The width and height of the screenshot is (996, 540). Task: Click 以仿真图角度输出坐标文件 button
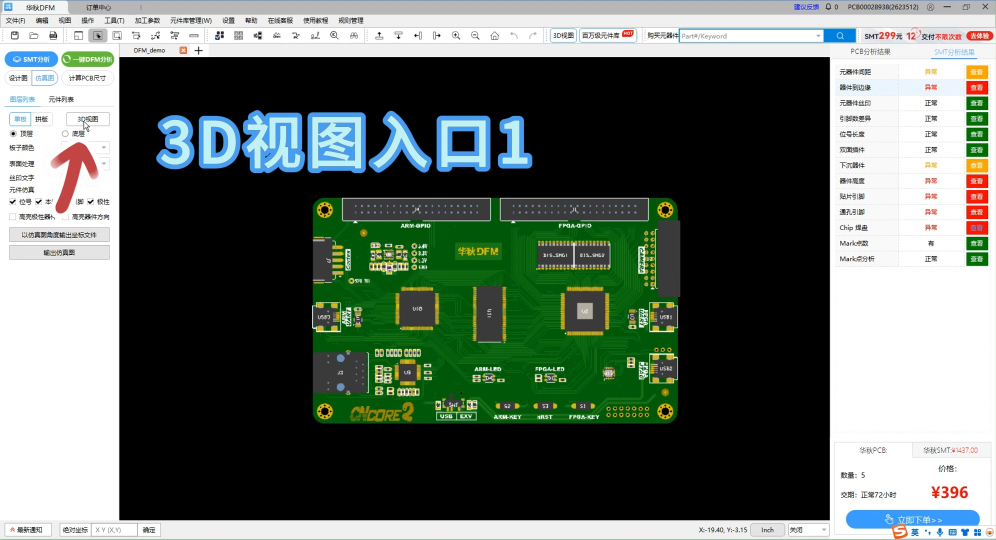click(59, 234)
